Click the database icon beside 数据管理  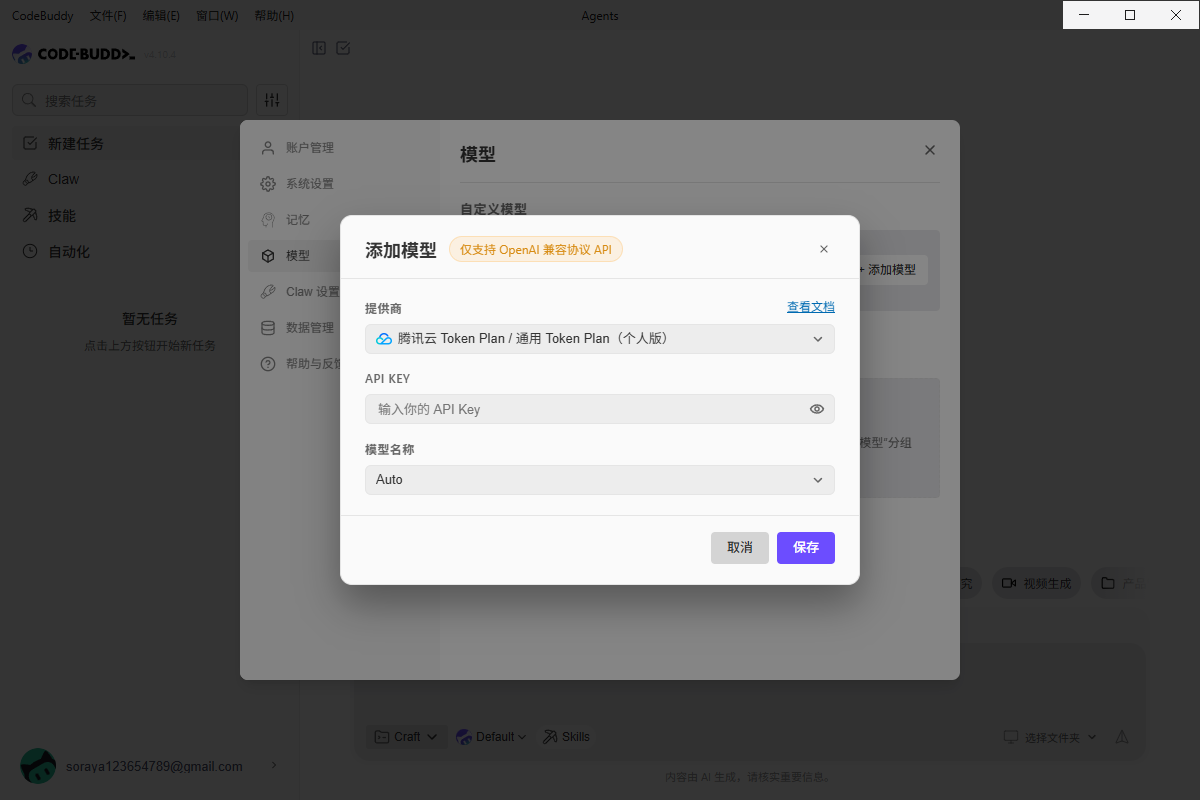tap(268, 328)
